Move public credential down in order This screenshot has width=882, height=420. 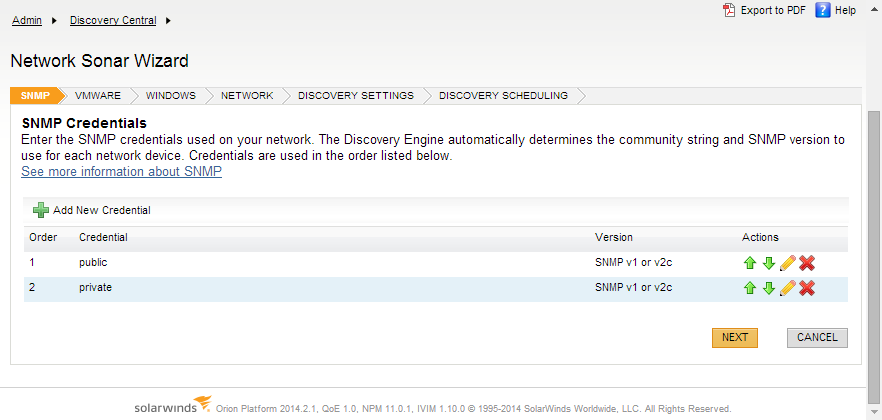[768, 263]
